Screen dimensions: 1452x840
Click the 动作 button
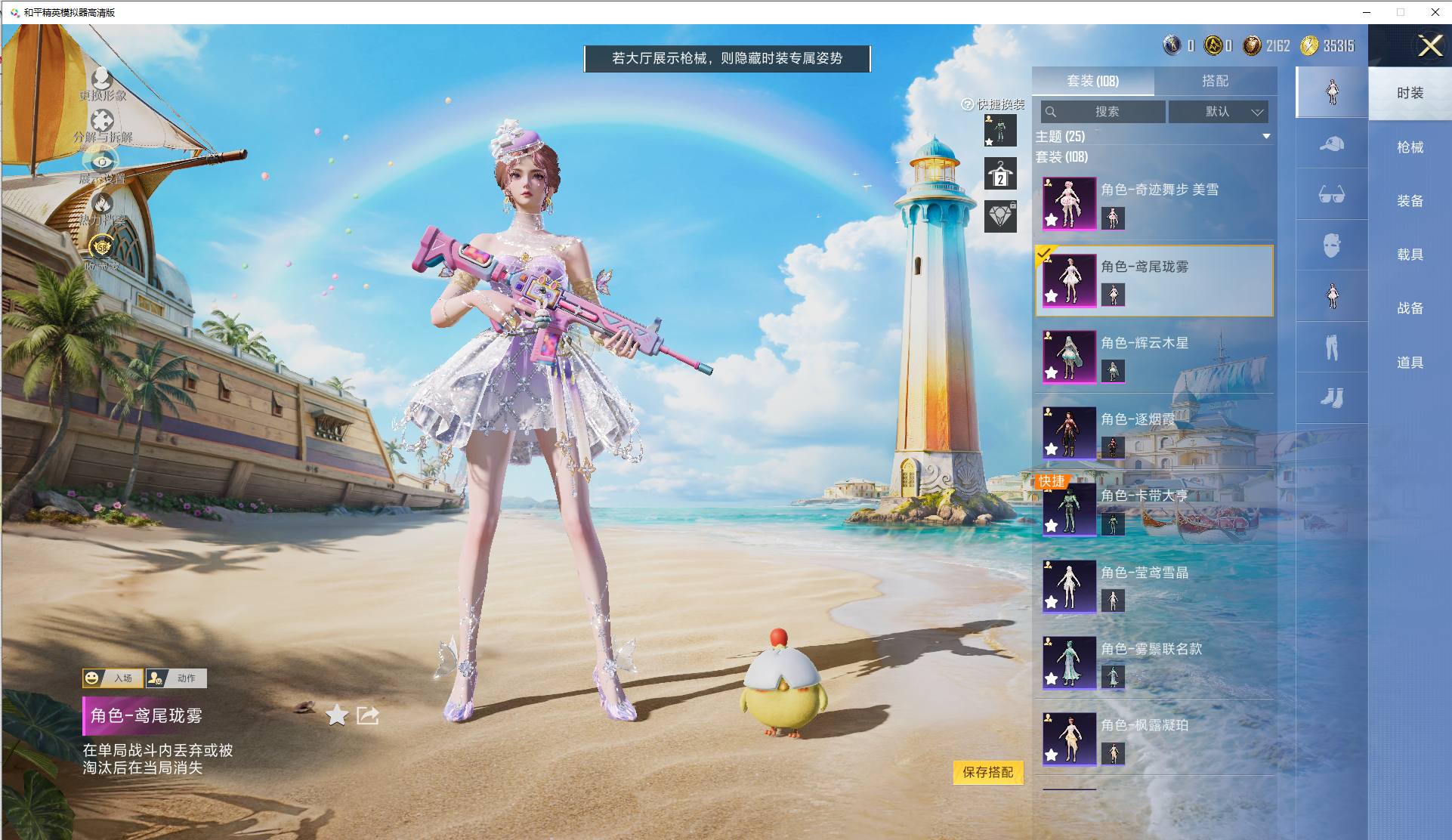pos(176,678)
